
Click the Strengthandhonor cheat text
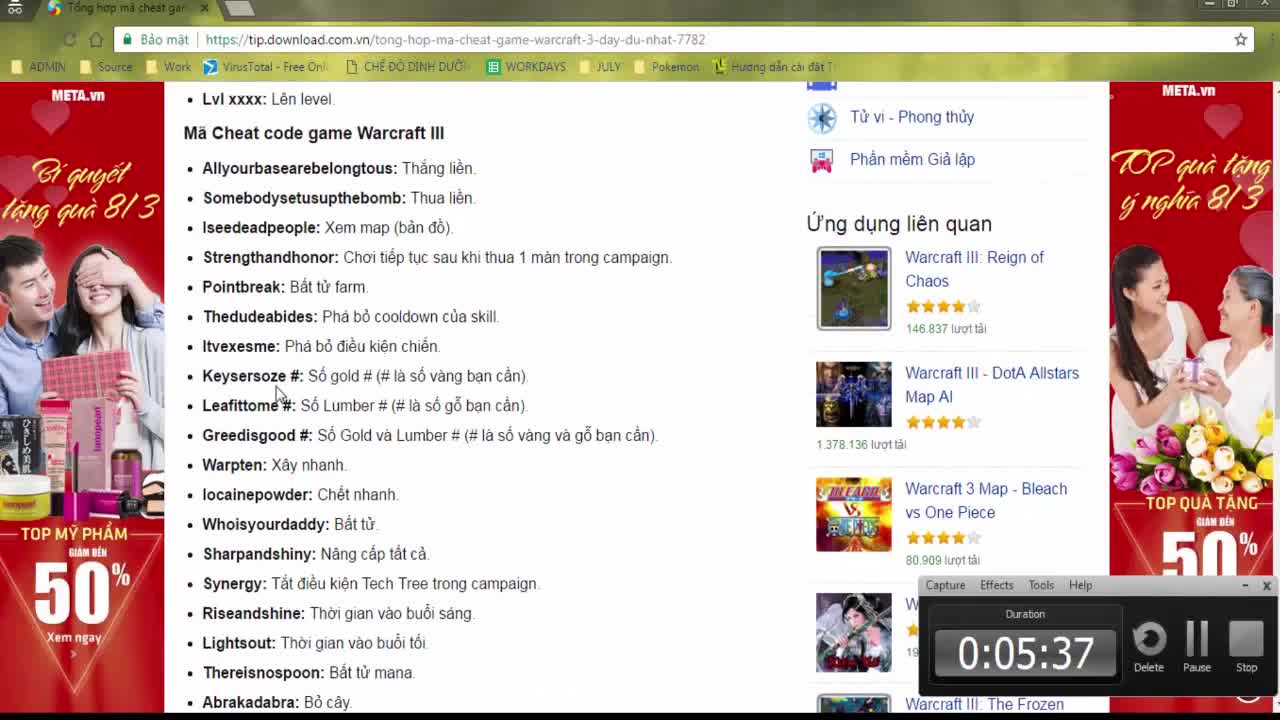(x=271, y=257)
